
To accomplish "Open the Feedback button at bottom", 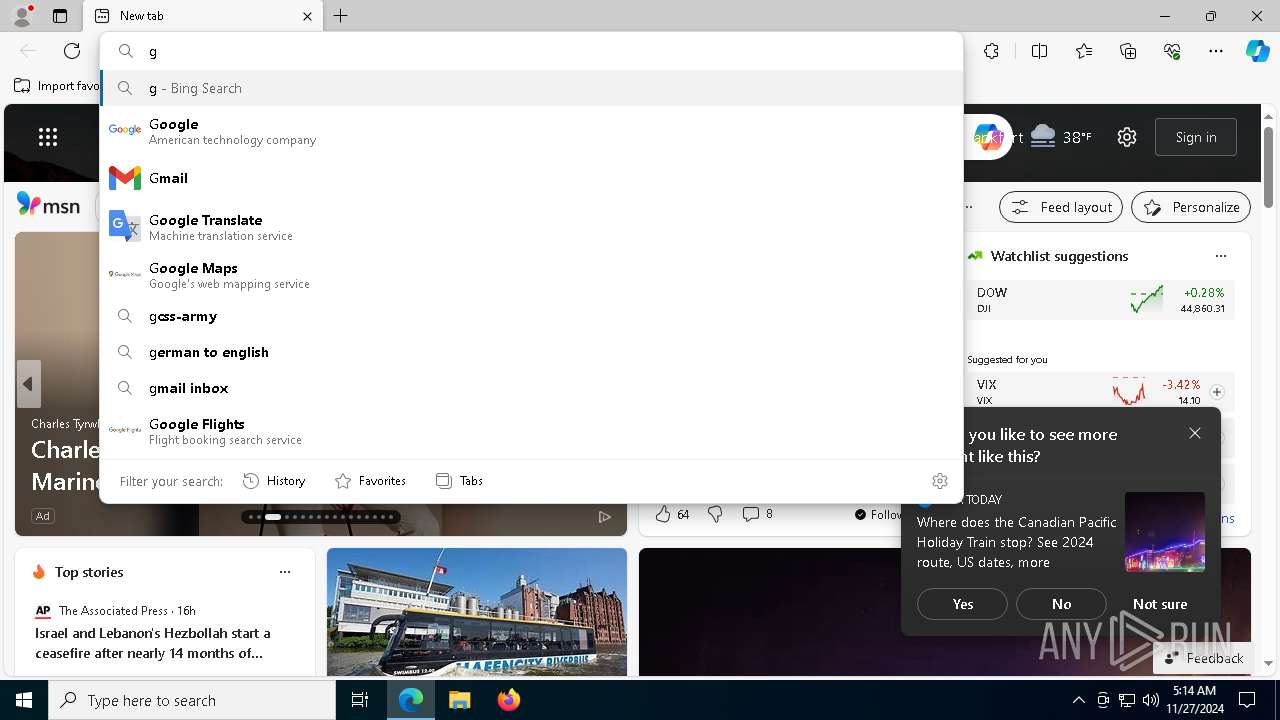I will 1203,658.
